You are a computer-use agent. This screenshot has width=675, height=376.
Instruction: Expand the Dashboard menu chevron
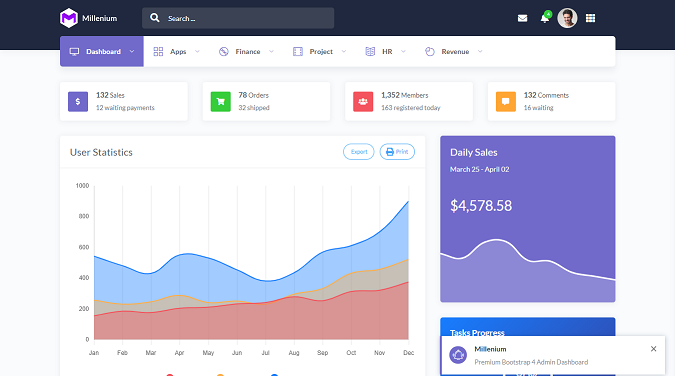coord(132,51)
